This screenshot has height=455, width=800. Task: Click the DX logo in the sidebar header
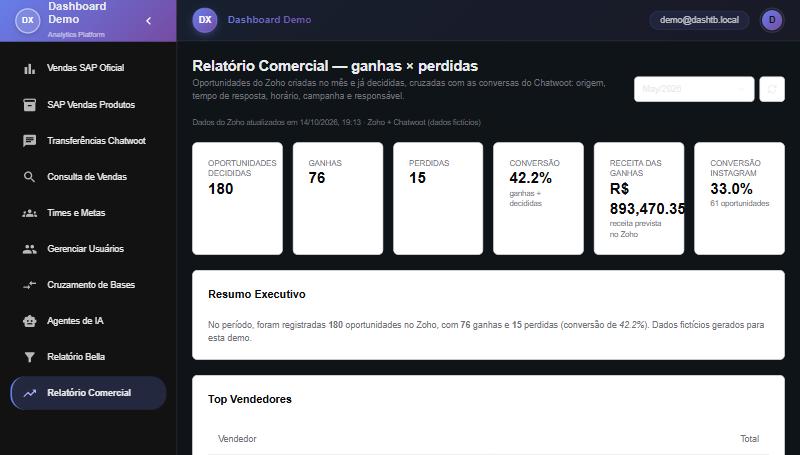[x=28, y=20]
